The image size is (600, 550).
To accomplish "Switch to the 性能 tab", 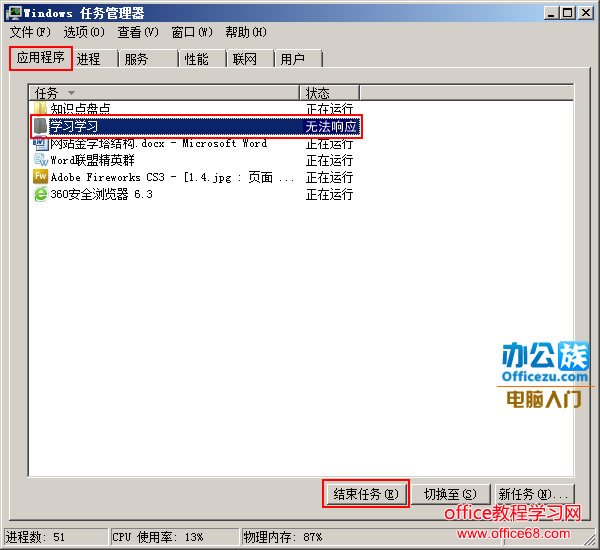I will [x=202, y=59].
